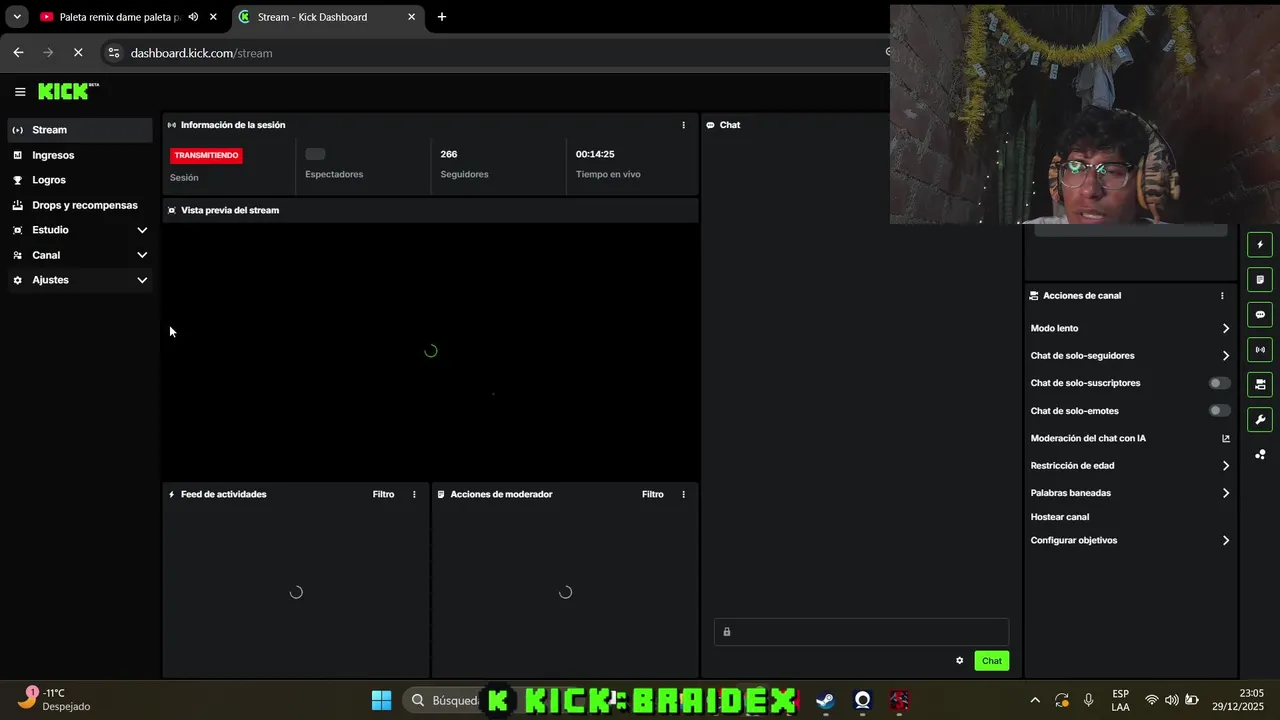Click the microphone tray icon
The height and width of the screenshot is (720, 1280).
[1089, 700]
